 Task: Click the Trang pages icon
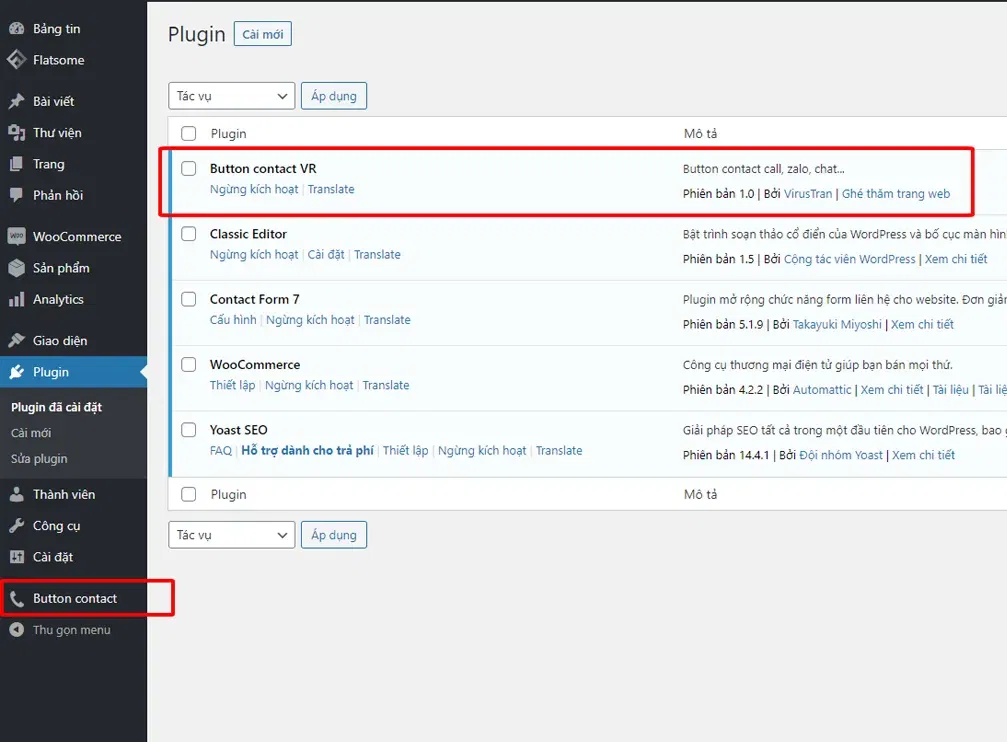coord(17,164)
